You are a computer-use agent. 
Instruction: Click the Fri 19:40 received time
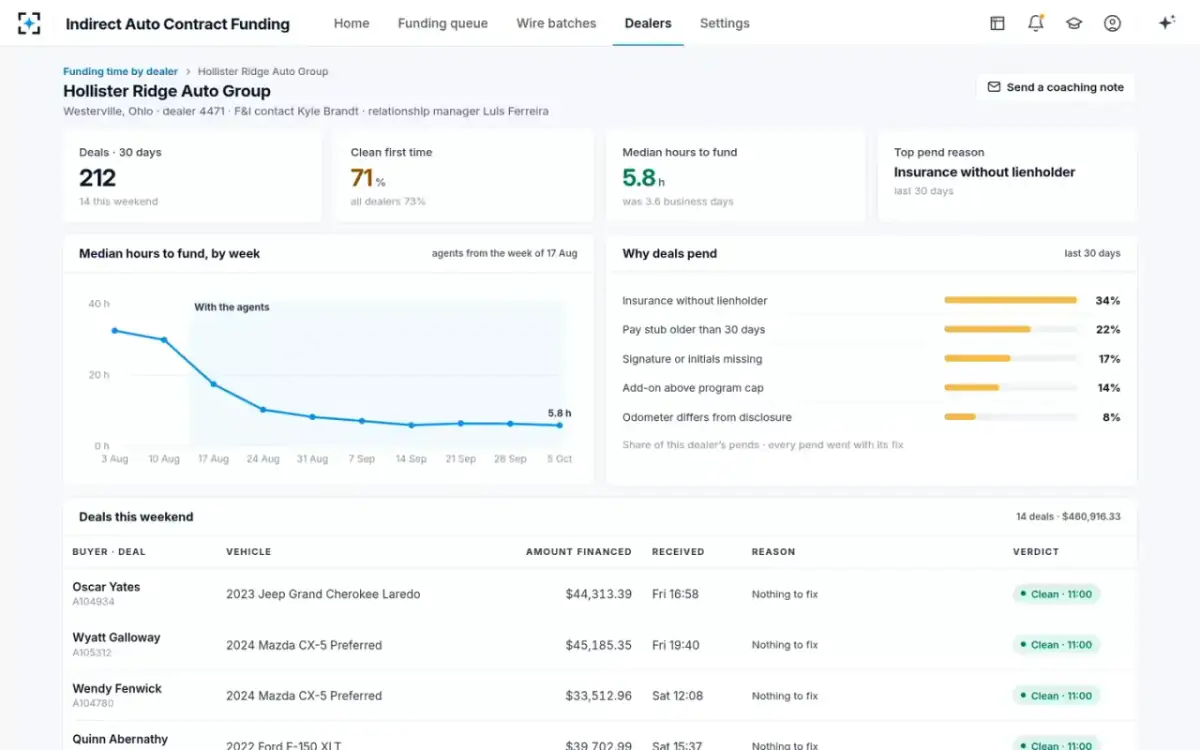tap(675, 645)
